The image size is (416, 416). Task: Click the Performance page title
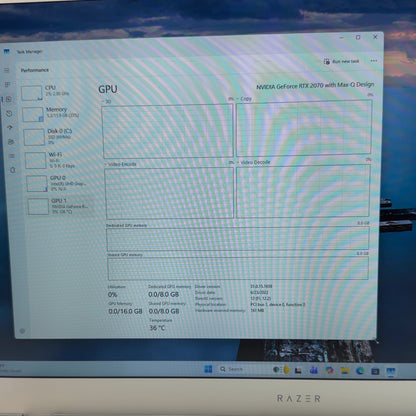click(35, 70)
